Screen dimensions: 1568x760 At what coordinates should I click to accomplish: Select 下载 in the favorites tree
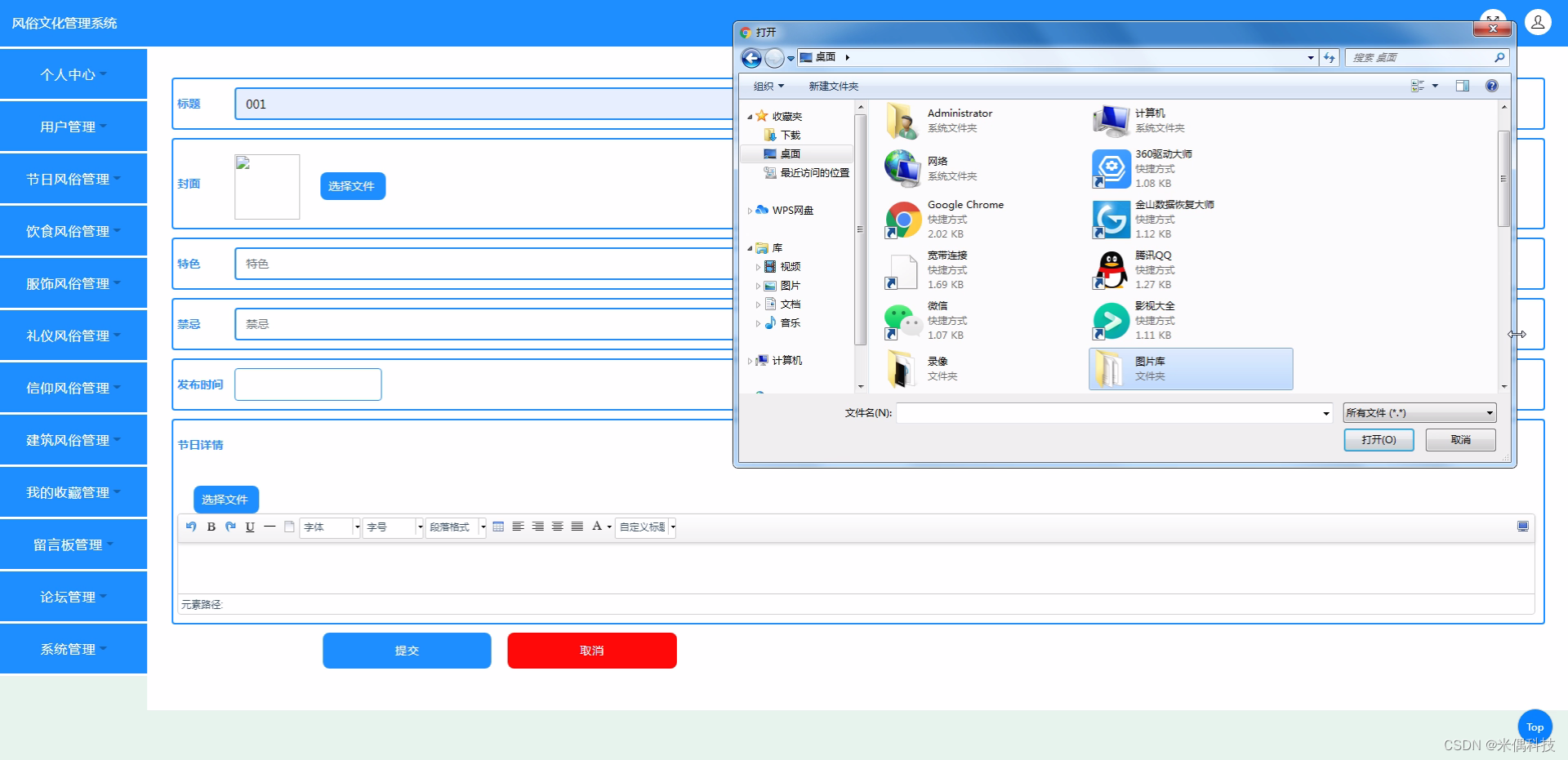pyautogui.click(x=790, y=135)
